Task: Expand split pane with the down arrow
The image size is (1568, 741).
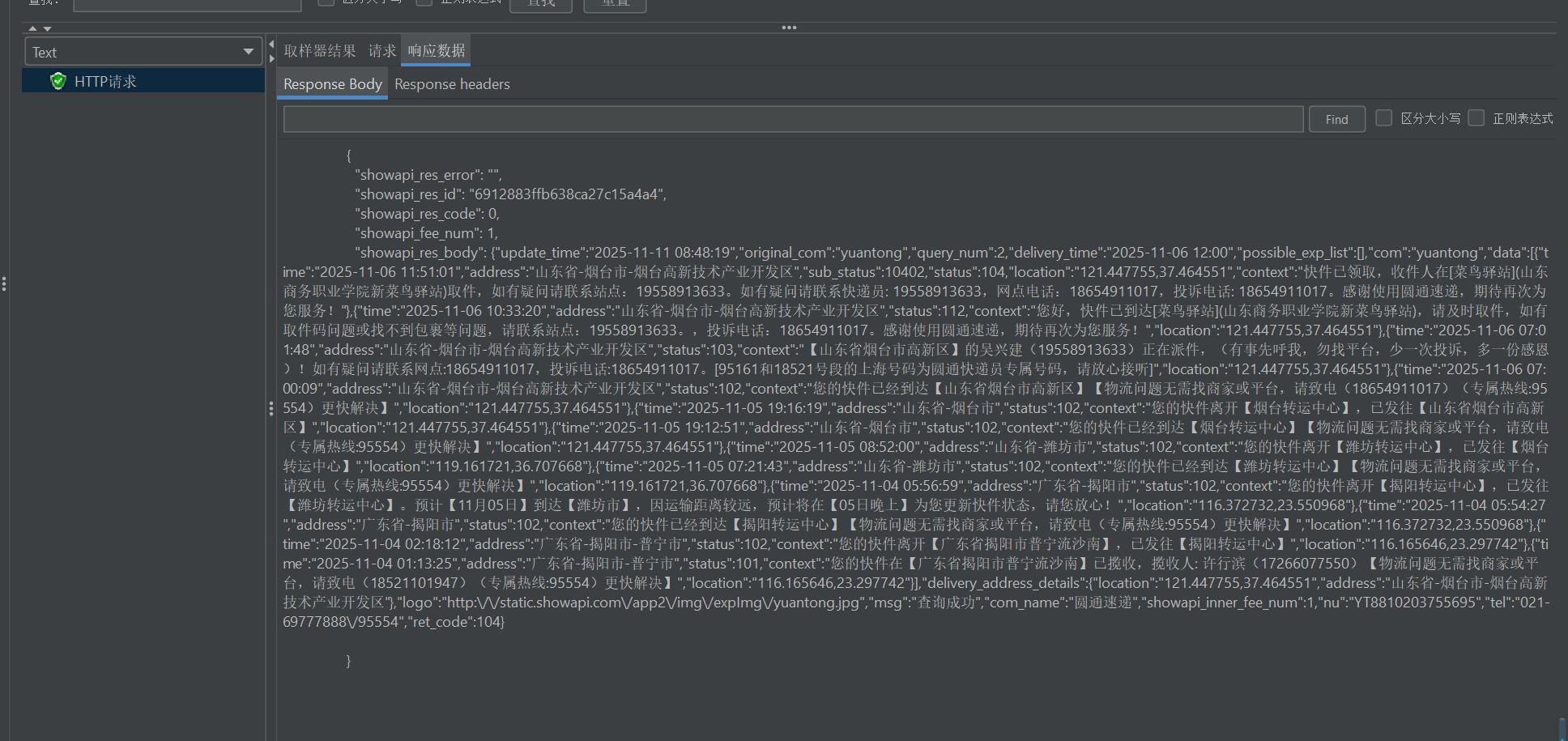Action: pos(48,28)
